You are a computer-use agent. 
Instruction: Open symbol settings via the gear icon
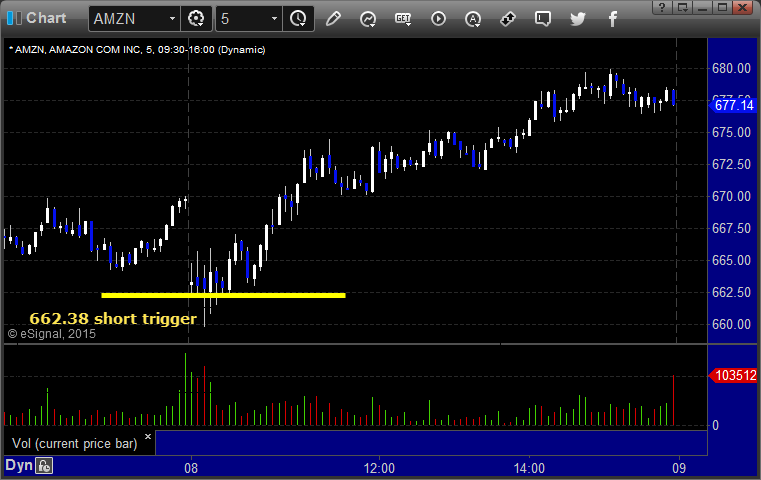click(x=196, y=19)
